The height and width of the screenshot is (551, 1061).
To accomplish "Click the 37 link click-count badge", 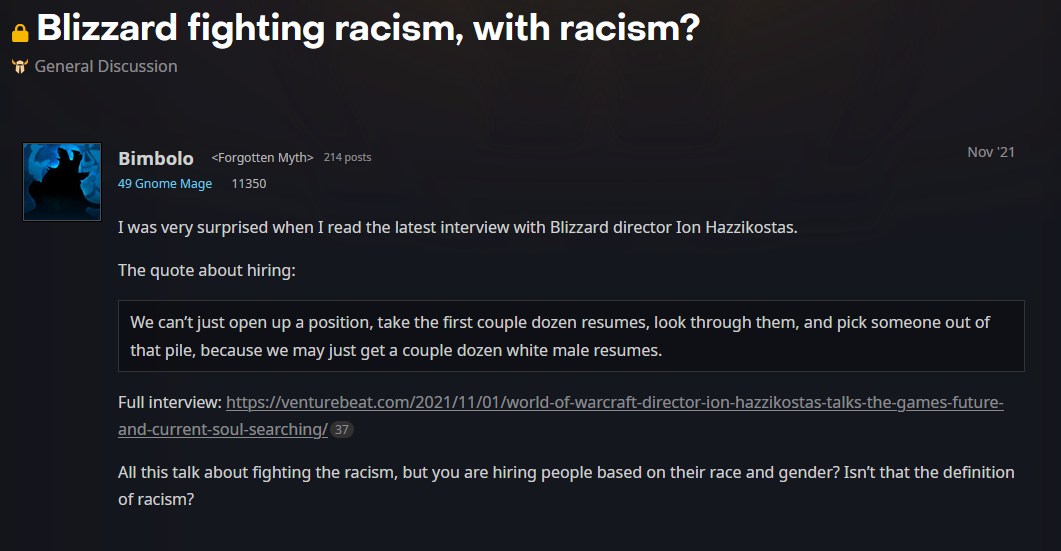I will (x=342, y=430).
